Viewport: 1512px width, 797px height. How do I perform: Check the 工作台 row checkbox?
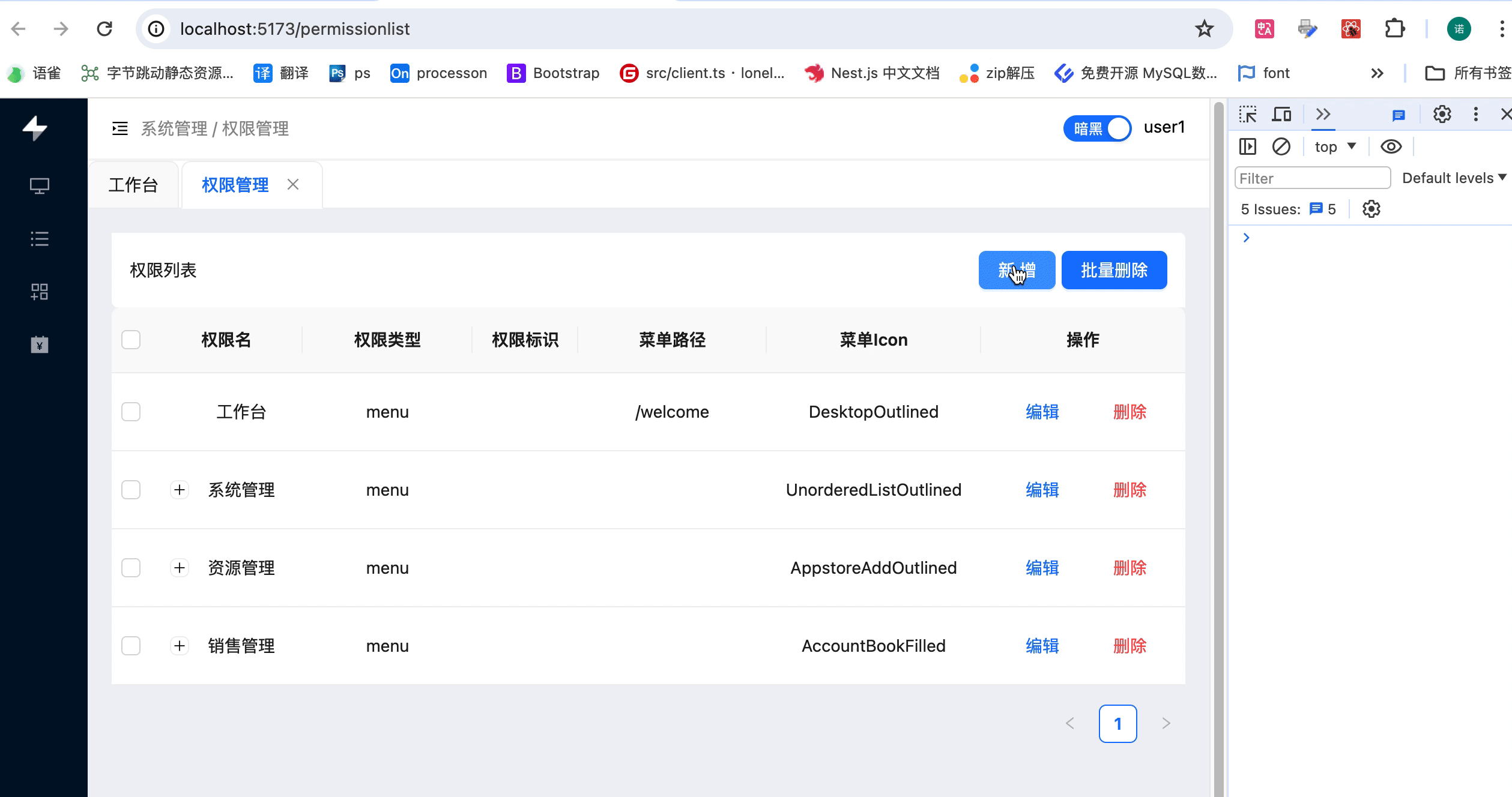point(131,412)
